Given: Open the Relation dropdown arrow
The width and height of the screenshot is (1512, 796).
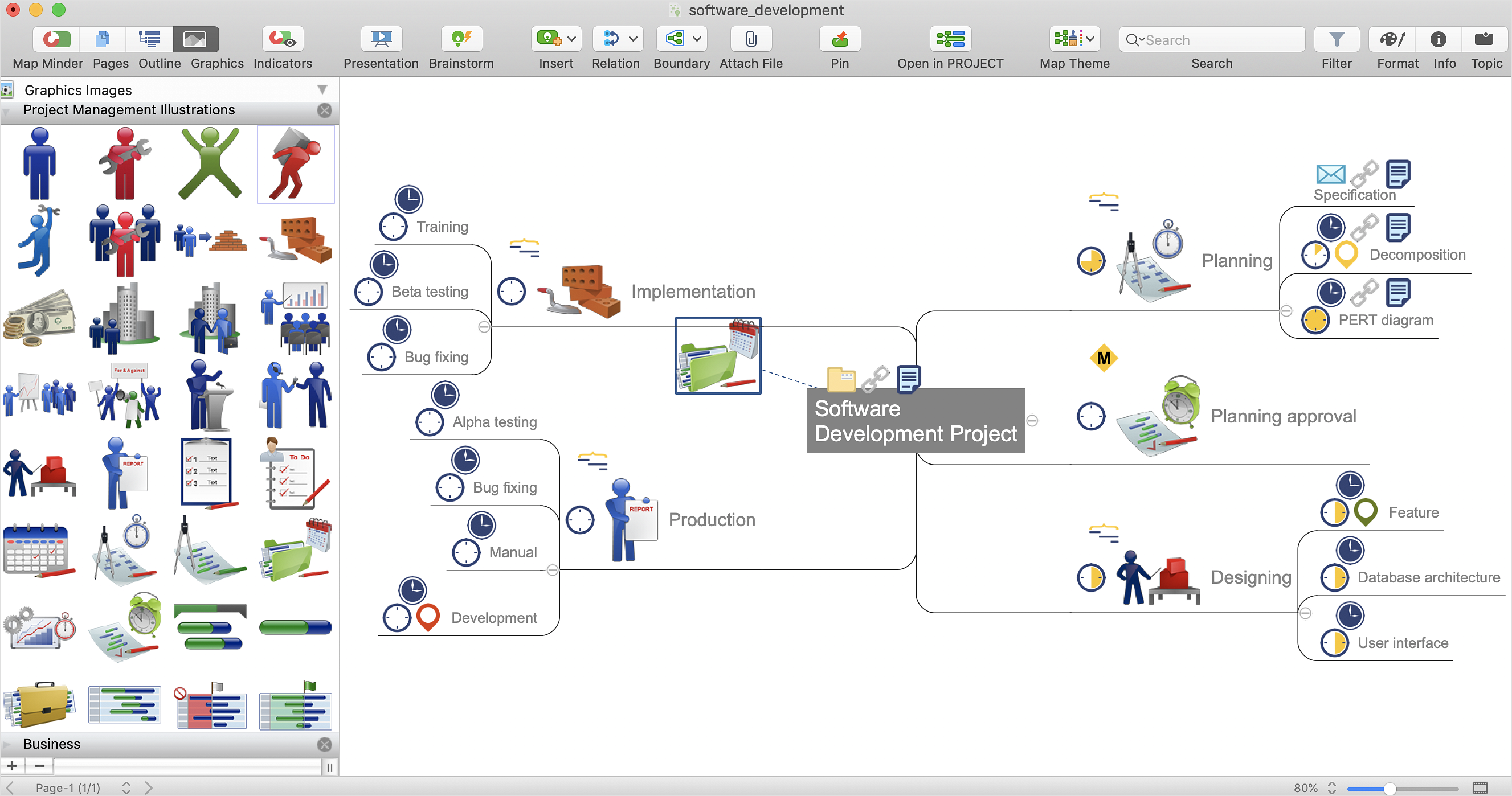Looking at the screenshot, I should tap(633, 39).
